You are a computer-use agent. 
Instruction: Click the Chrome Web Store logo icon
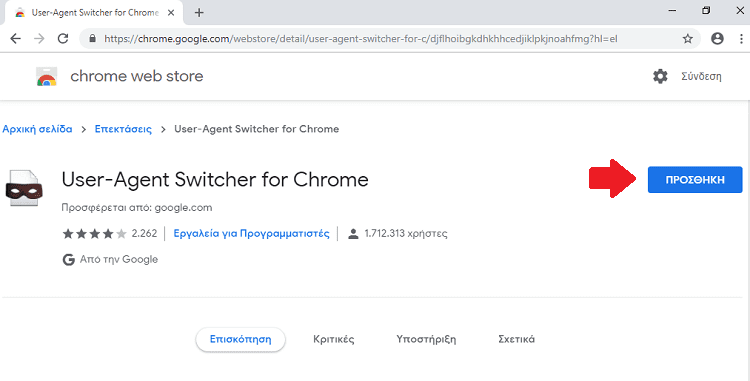(x=46, y=76)
